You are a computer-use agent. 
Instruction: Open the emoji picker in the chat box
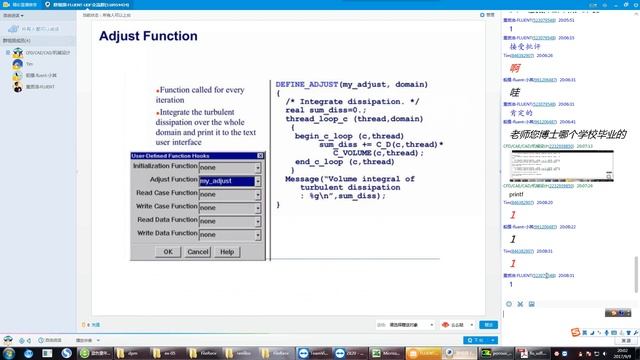509,304
